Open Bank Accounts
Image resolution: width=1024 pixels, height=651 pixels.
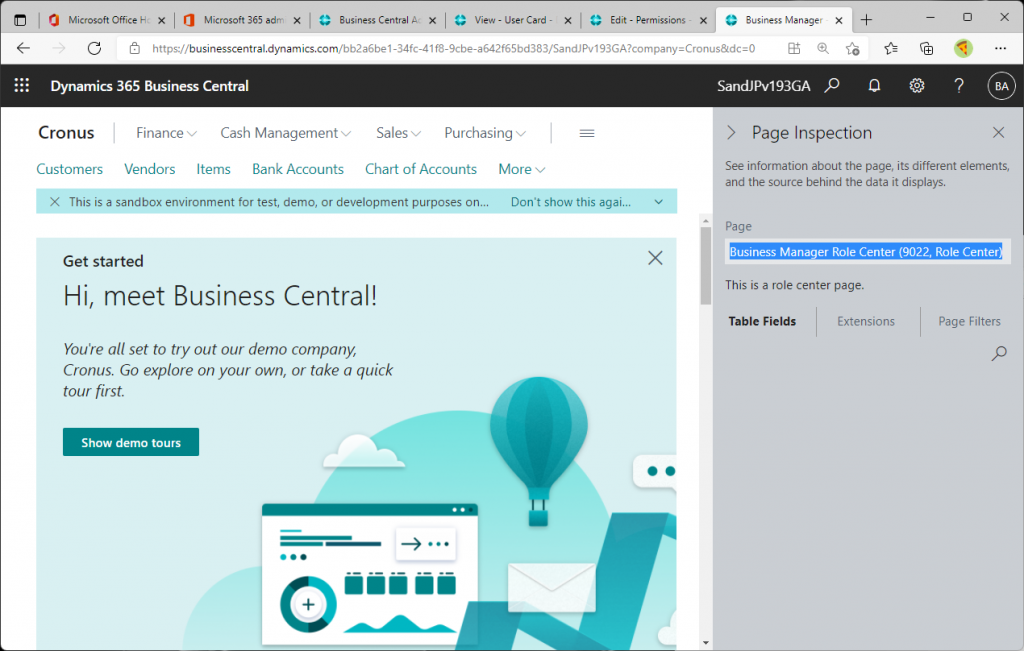[298, 169]
